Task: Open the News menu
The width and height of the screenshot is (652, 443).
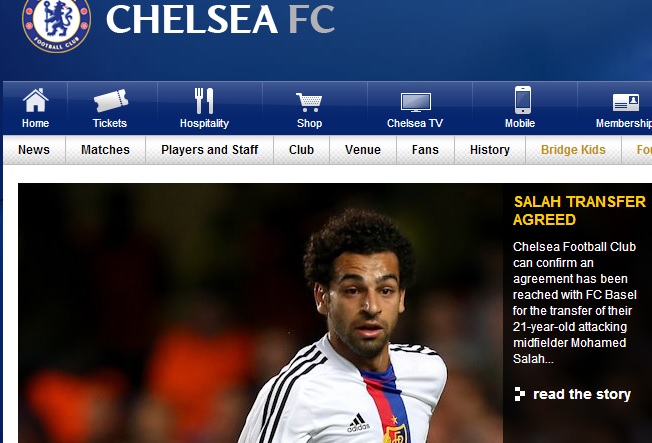Action: pyautogui.click(x=34, y=150)
